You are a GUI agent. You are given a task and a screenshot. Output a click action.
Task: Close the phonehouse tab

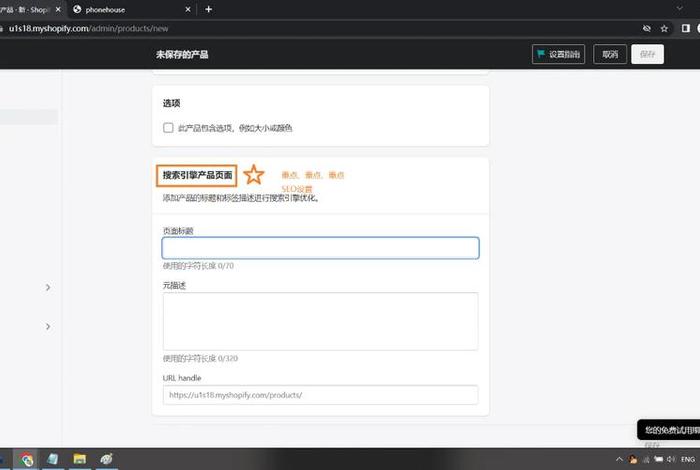(x=188, y=9)
